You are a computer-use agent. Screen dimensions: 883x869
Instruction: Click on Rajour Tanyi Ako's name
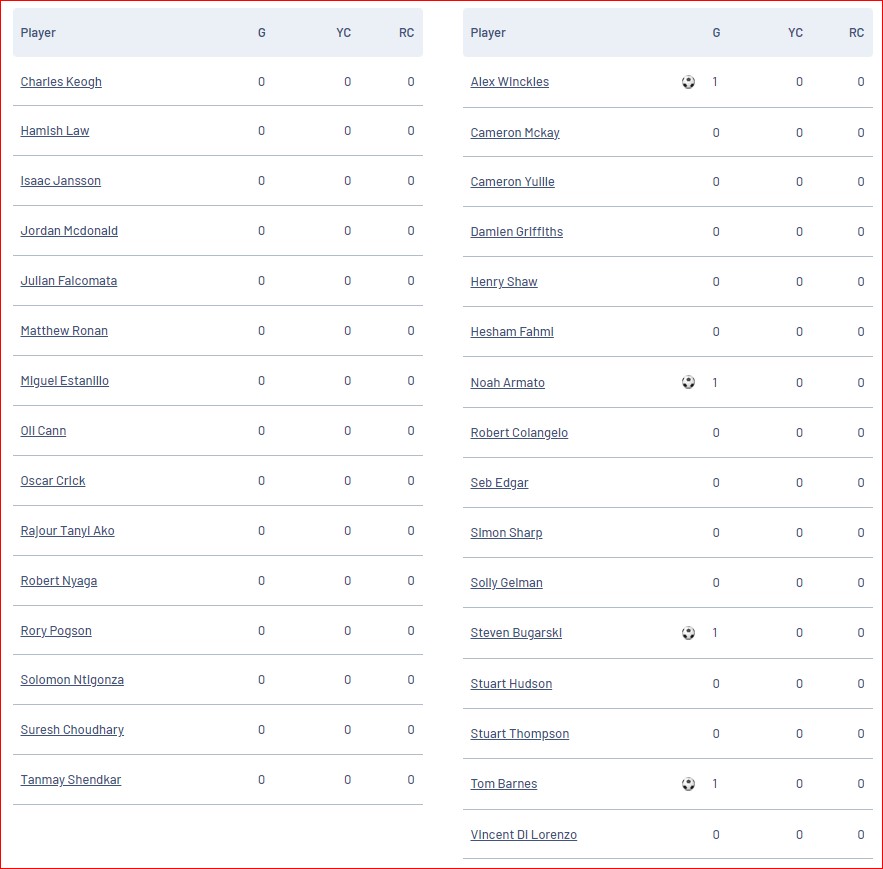click(67, 531)
